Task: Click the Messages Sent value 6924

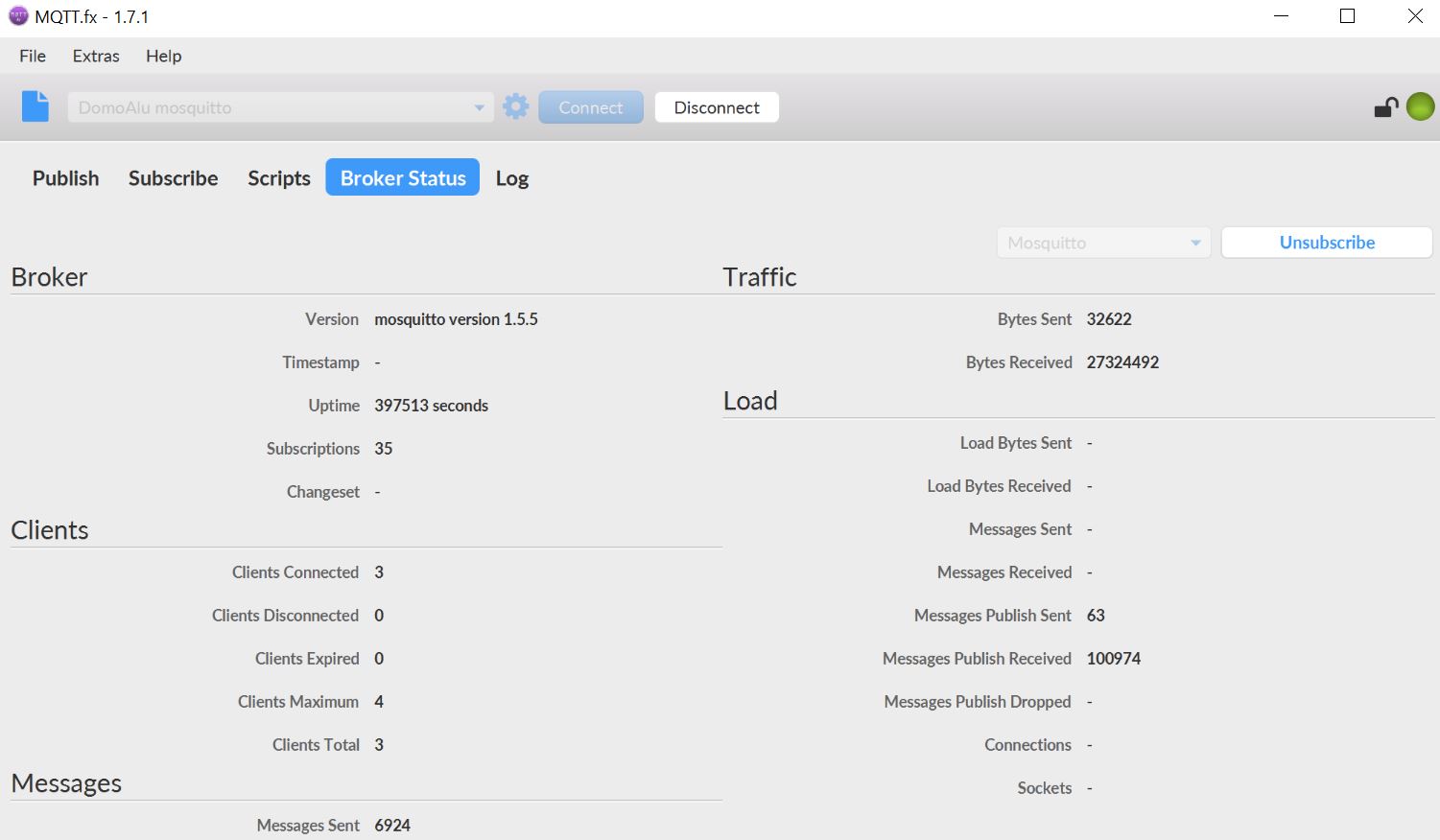Action: point(392,826)
